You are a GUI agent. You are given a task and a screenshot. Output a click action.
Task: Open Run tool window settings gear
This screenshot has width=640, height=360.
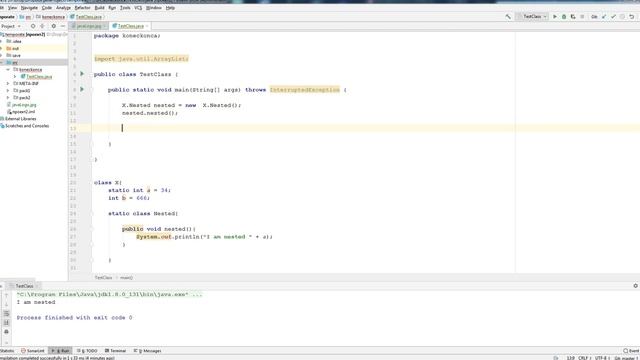pos(636,286)
